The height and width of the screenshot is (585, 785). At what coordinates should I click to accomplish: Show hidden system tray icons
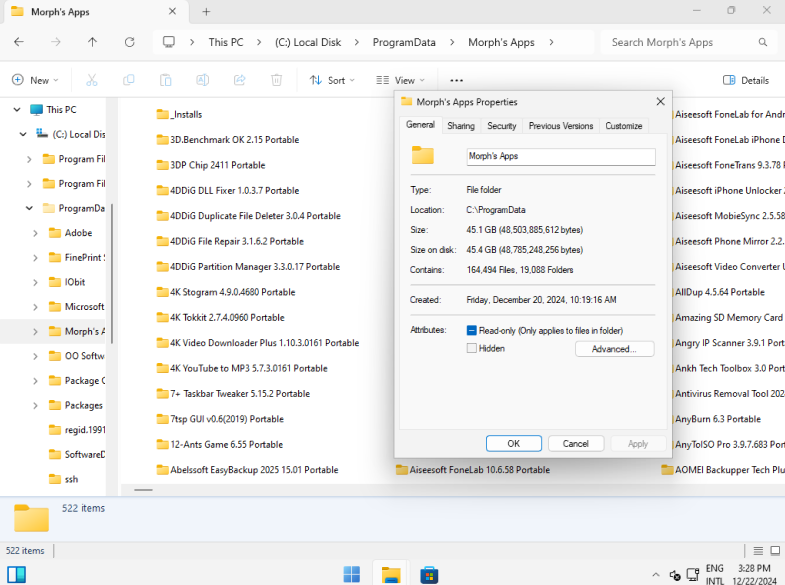coord(656,574)
